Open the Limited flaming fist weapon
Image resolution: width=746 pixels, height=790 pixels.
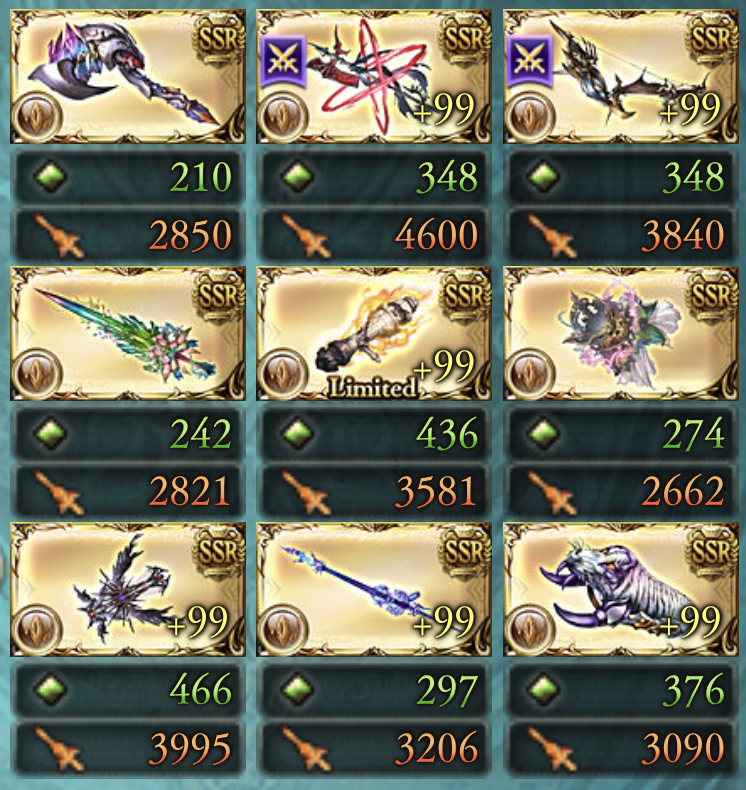(x=374, y=334)
